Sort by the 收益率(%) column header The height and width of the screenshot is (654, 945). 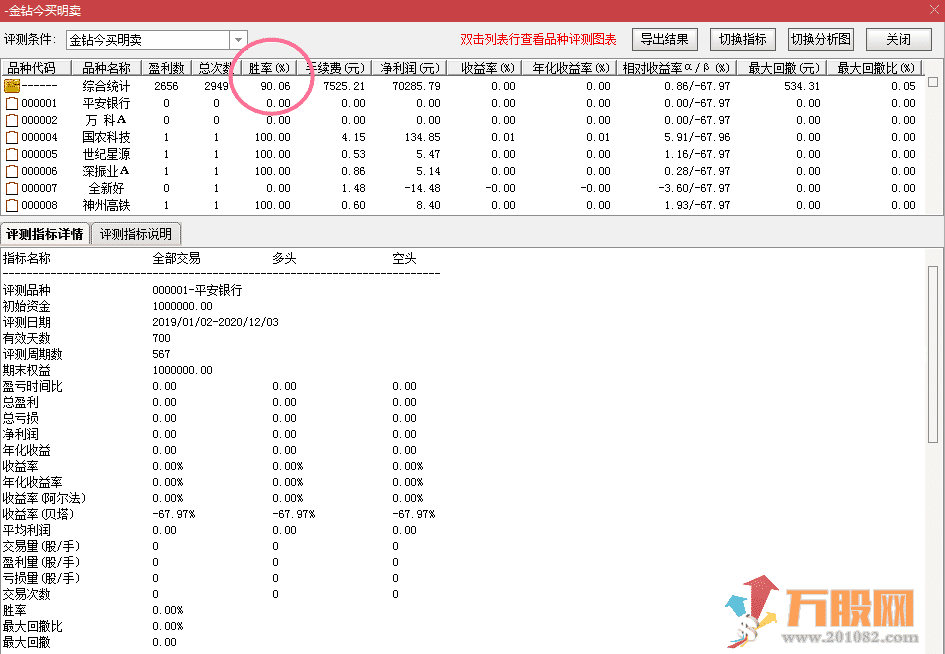(x=485, y=68)
